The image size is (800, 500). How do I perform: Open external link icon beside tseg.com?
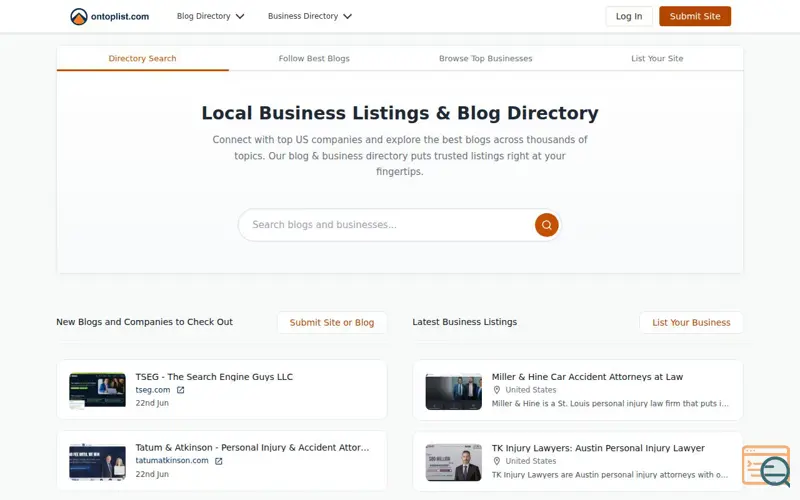180,390
